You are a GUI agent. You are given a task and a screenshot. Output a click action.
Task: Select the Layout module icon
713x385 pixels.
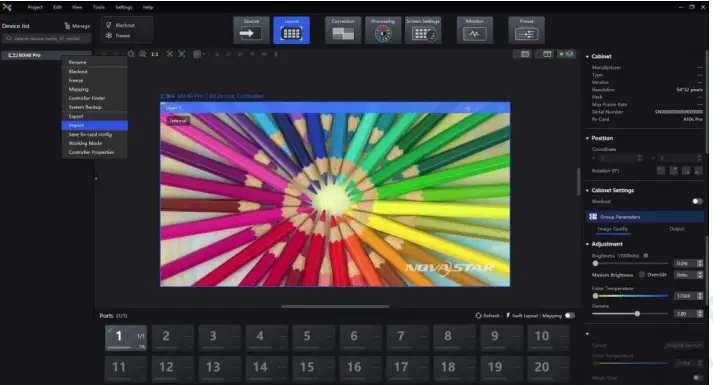pyautogui.click(x=291, y=30)
